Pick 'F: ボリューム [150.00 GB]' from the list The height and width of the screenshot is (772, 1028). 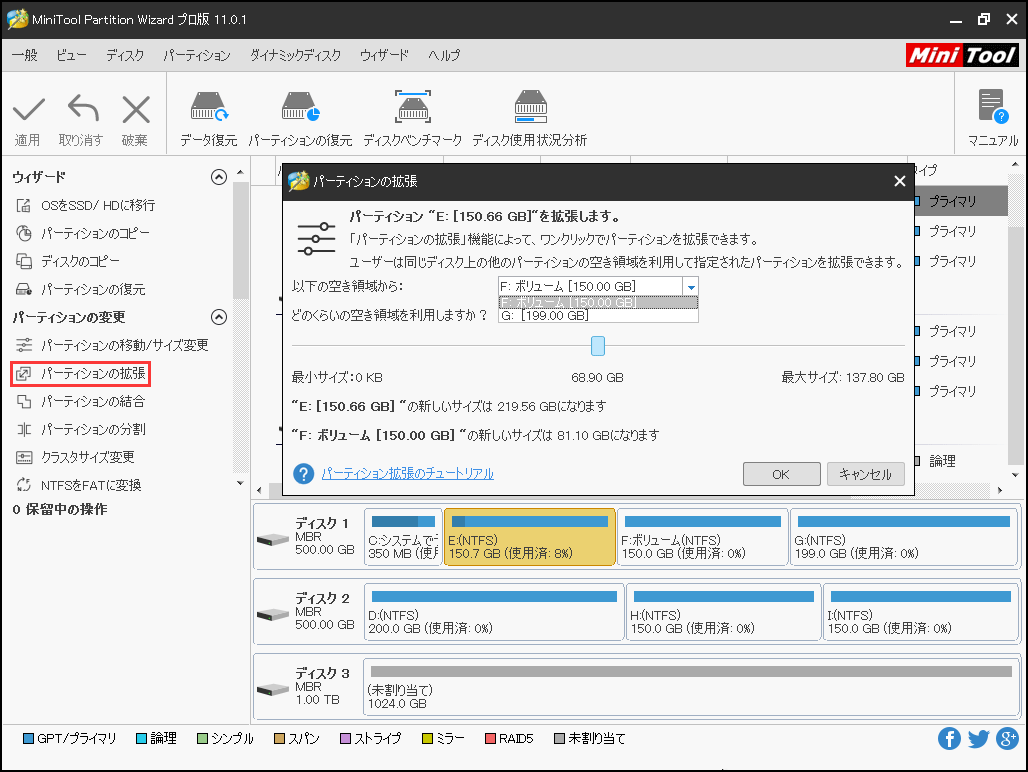click(598, 303)
